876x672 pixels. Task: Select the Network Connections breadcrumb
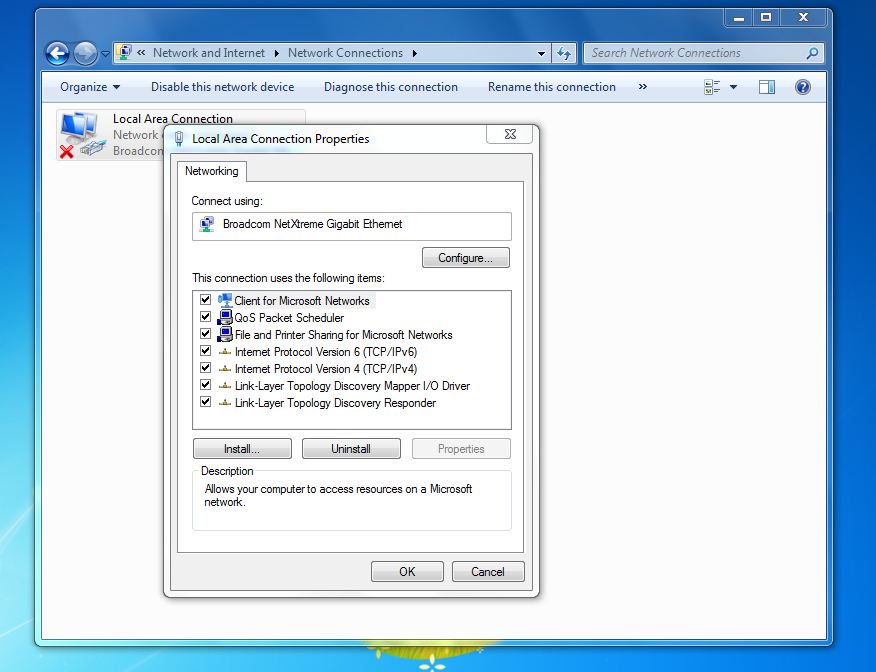click(x=345, y=53)
